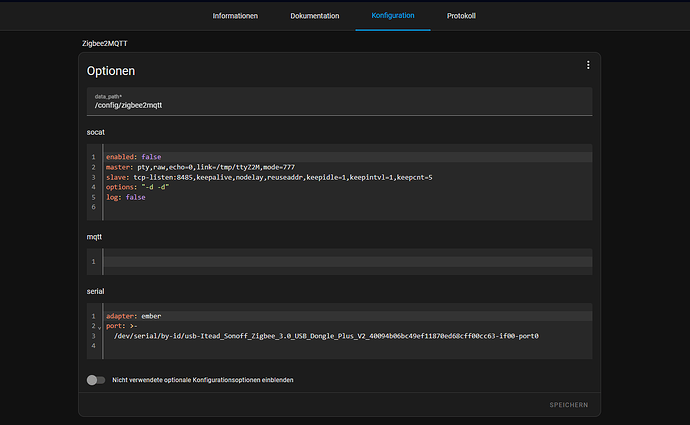This screenshot has width=690, height=425.
Task: Open the Protokoll tab
Action: (461, 16)
